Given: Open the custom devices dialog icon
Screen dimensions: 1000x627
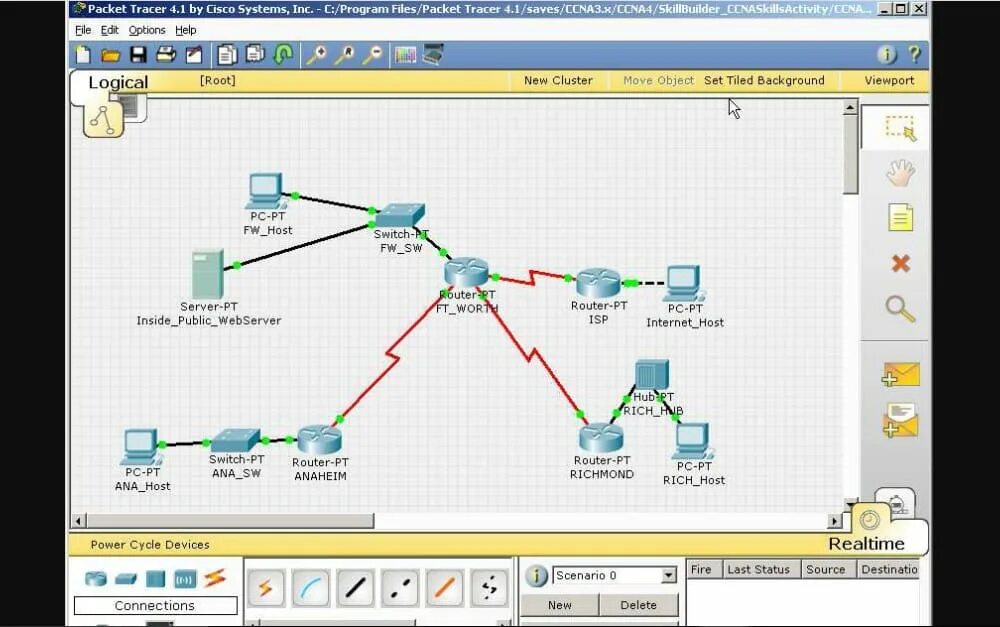Looking at the screenshot, I should pyautogui.click(x=433, y=54).
